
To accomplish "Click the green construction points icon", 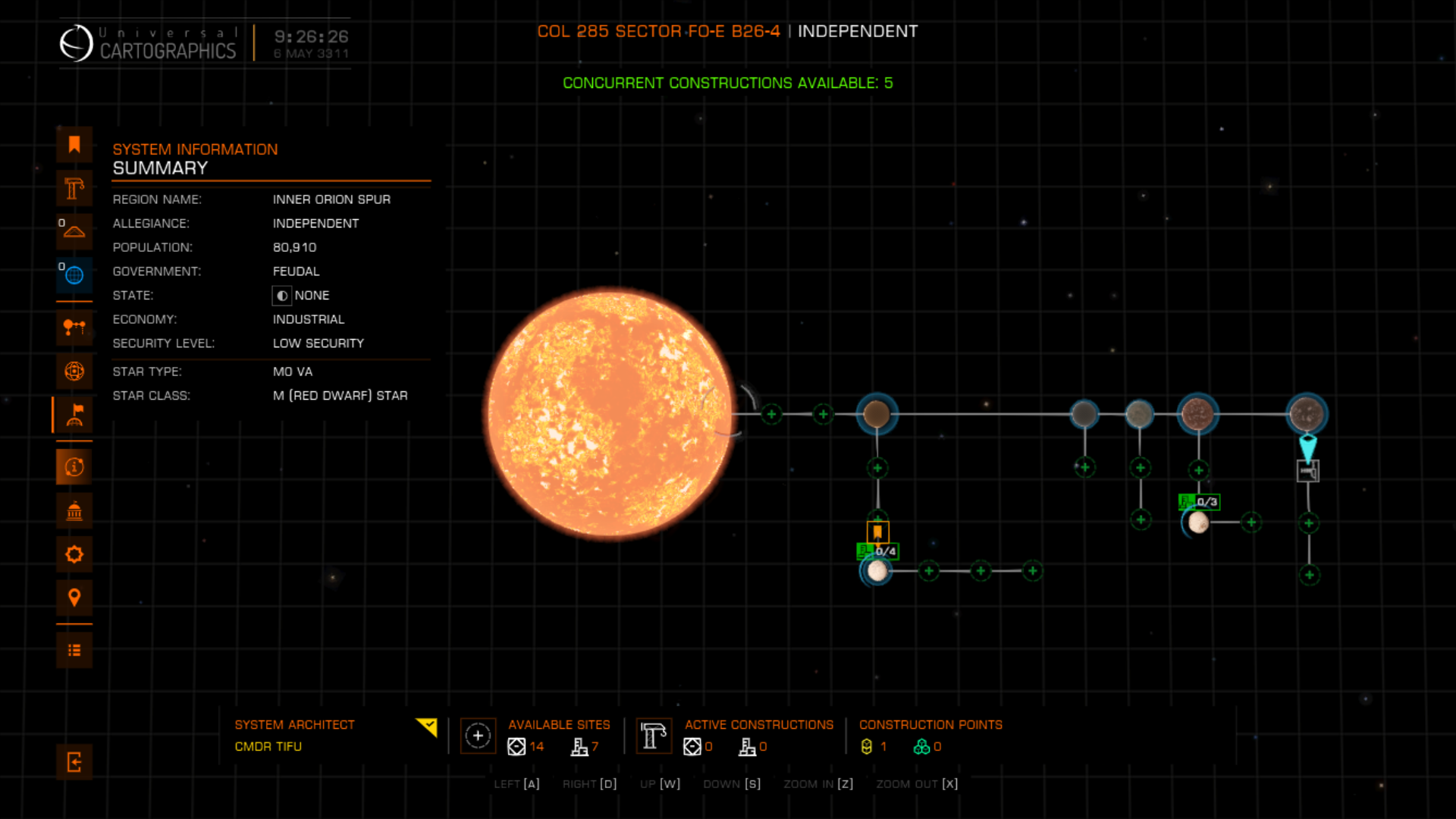I will [921, 747].
